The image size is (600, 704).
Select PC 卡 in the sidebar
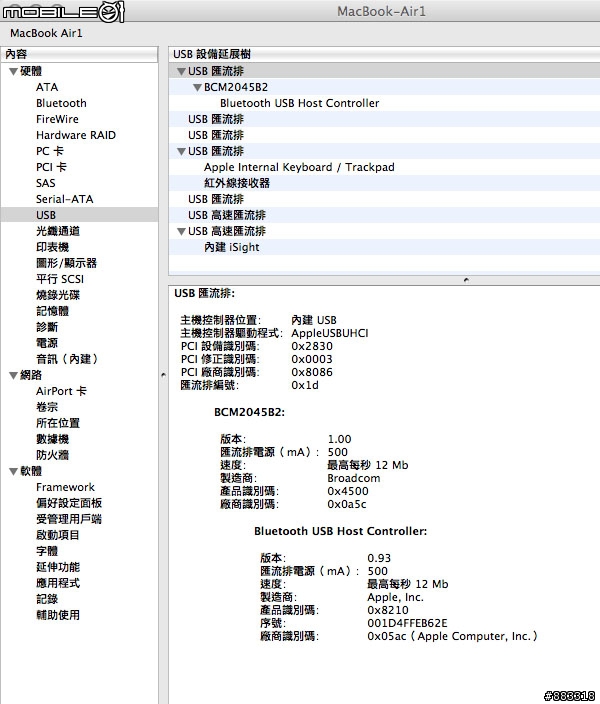[50, 151]
